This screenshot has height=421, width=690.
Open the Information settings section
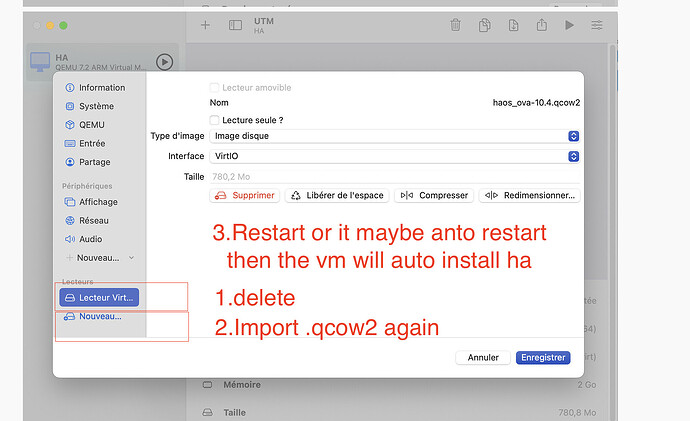pos(95,88)
